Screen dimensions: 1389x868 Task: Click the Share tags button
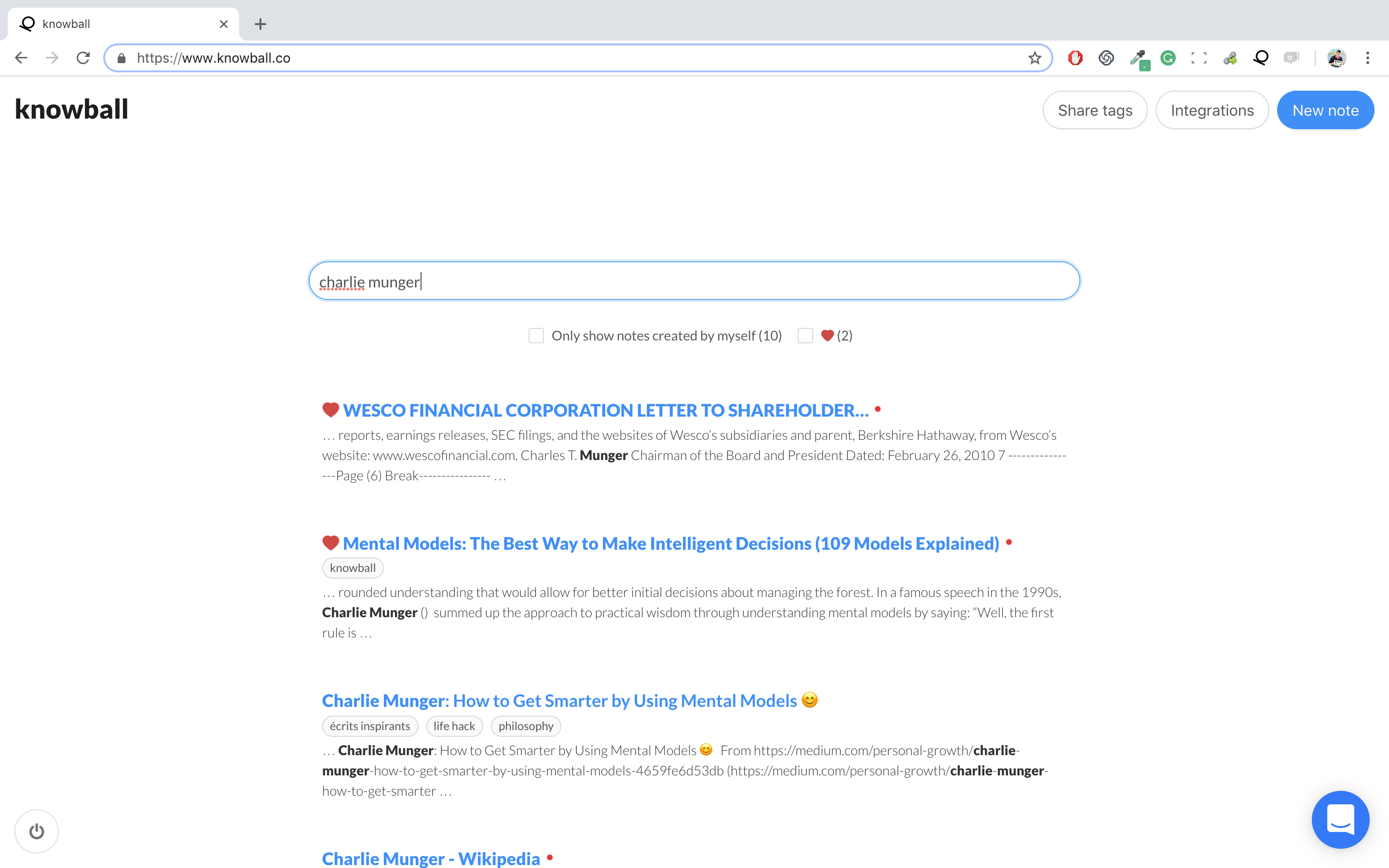pos(1094,110)
